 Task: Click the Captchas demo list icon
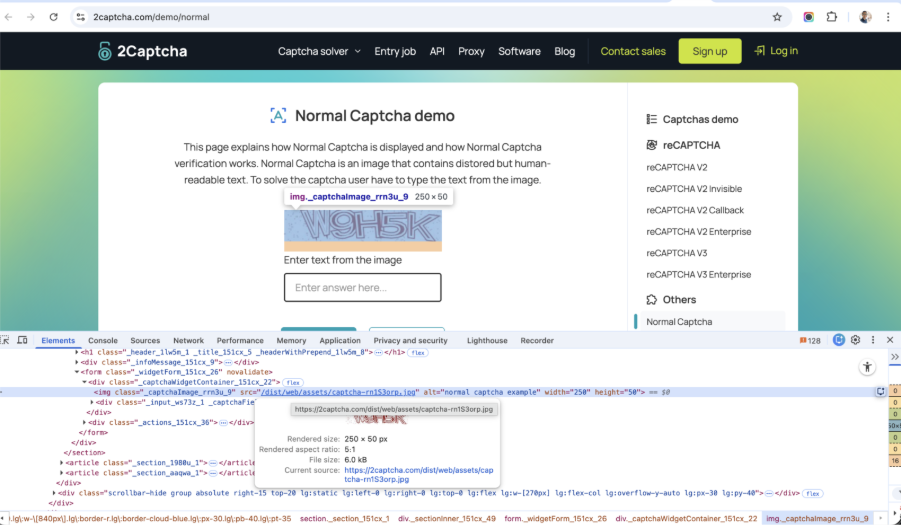tap(652, 119)
